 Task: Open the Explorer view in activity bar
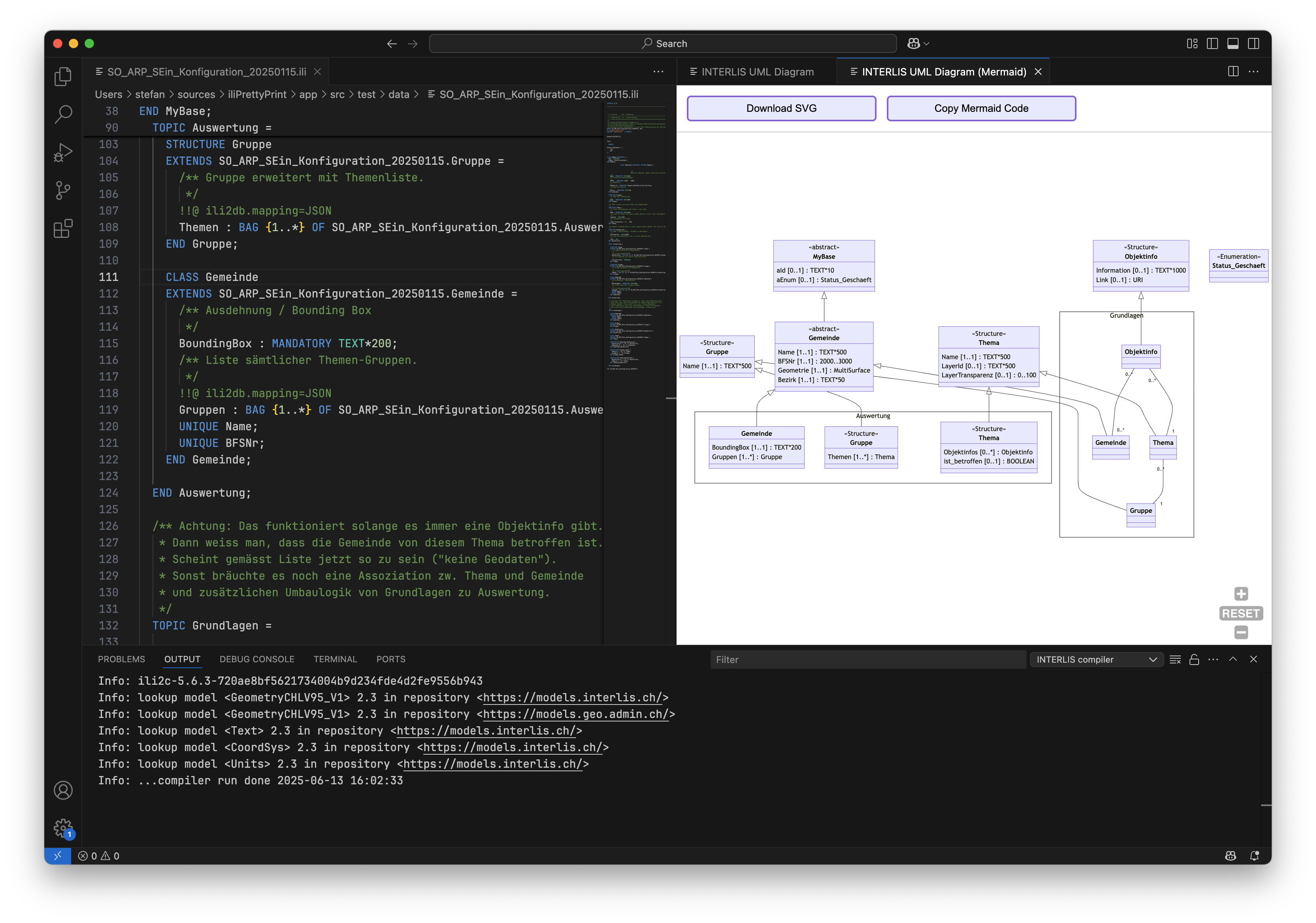tap(63, 76)
